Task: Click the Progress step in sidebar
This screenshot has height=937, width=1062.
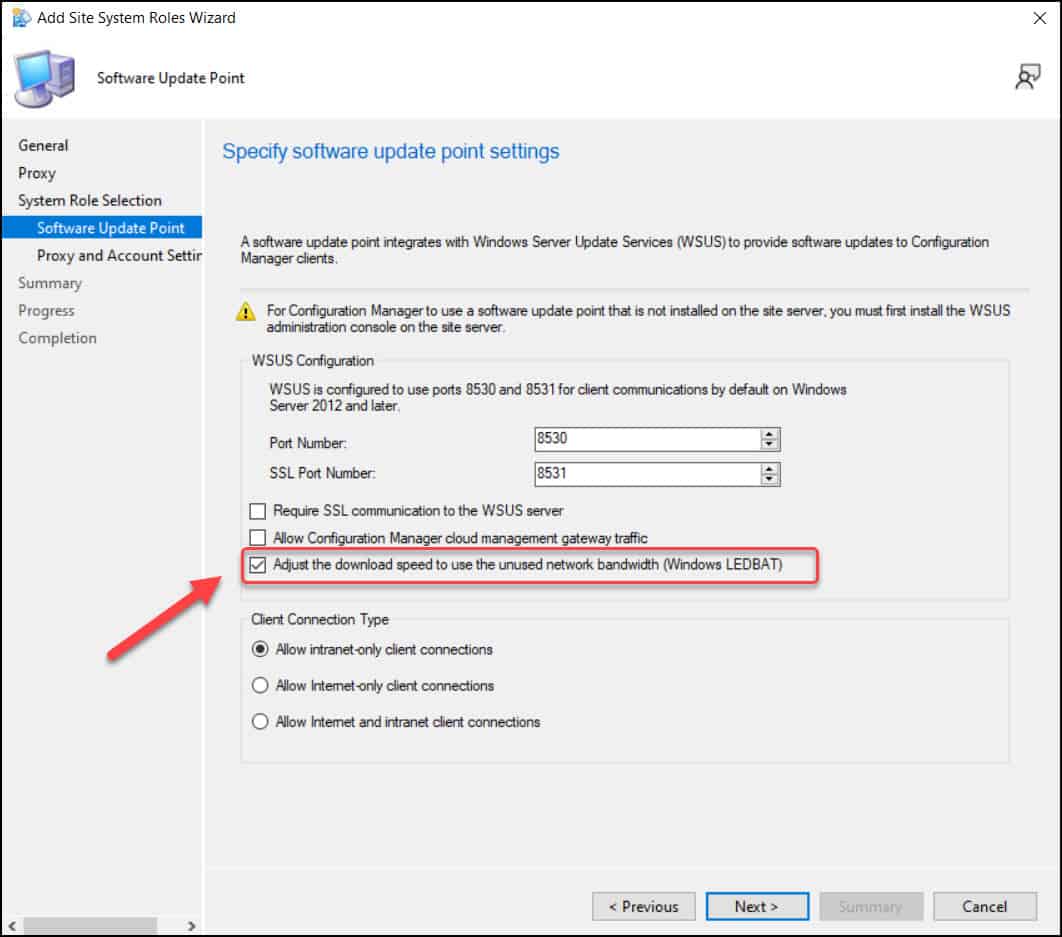Action: (x=47, y=310)
